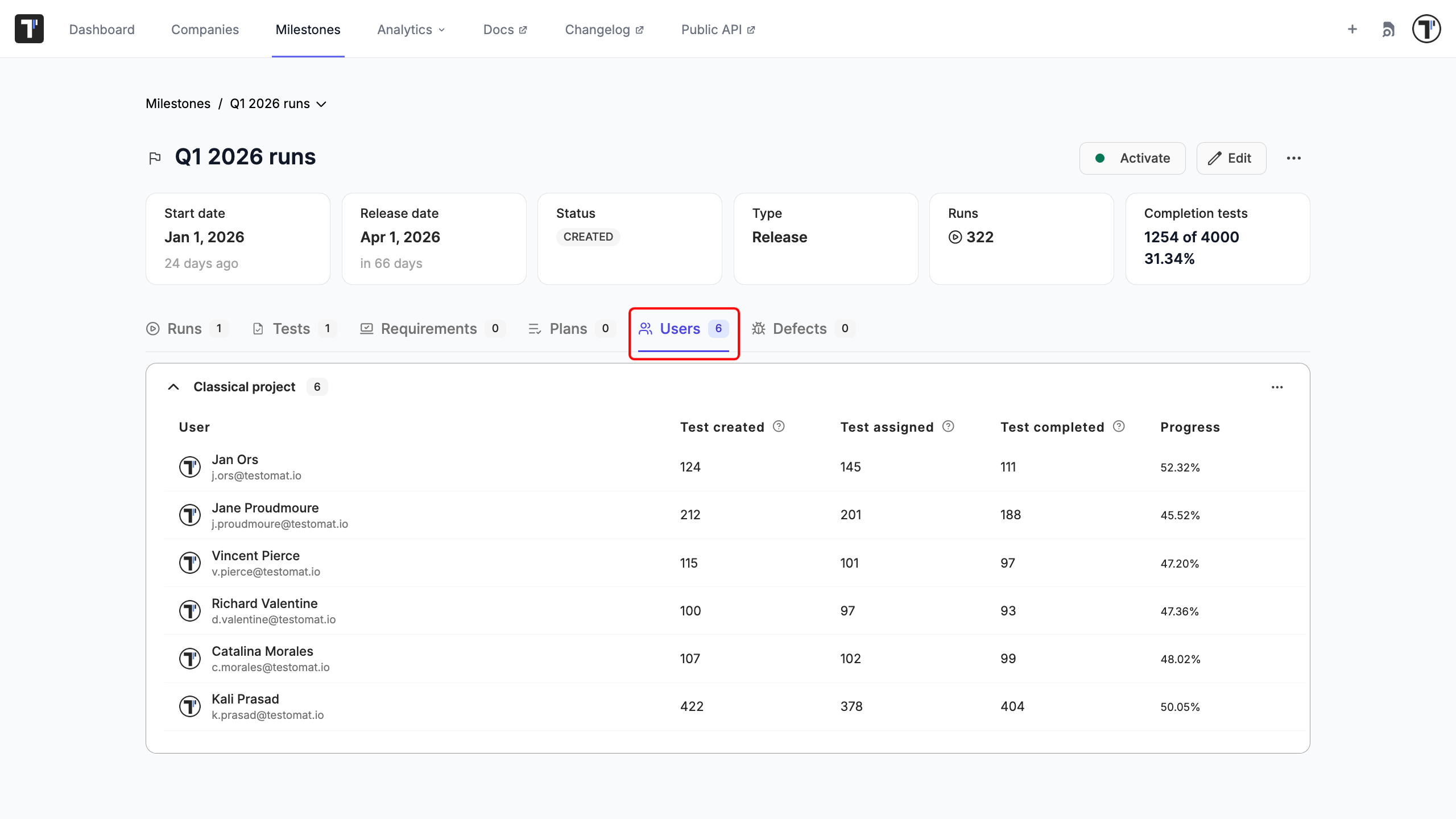Viewport: 1456px width, 819px height.
Task: Click the play icon beside 322 runs
Action: coord(955,237)
